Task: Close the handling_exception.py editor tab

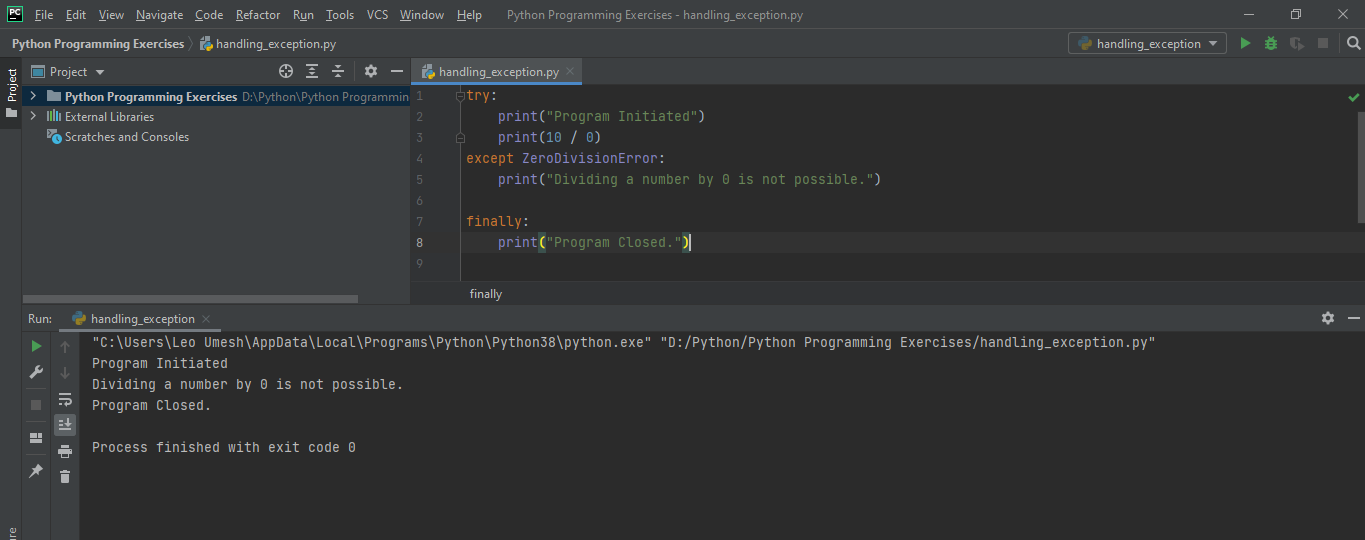Action: pos(570,72)
